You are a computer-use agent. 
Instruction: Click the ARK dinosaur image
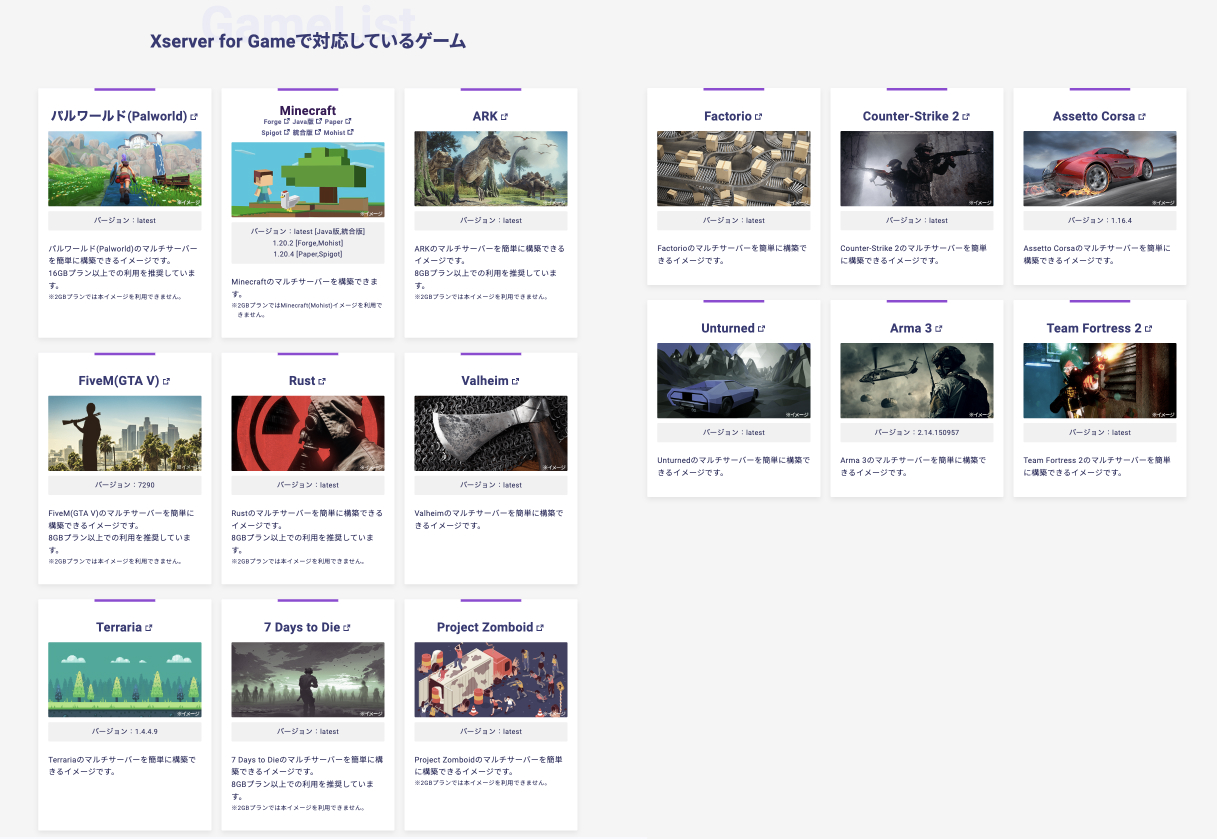[490, 168]
